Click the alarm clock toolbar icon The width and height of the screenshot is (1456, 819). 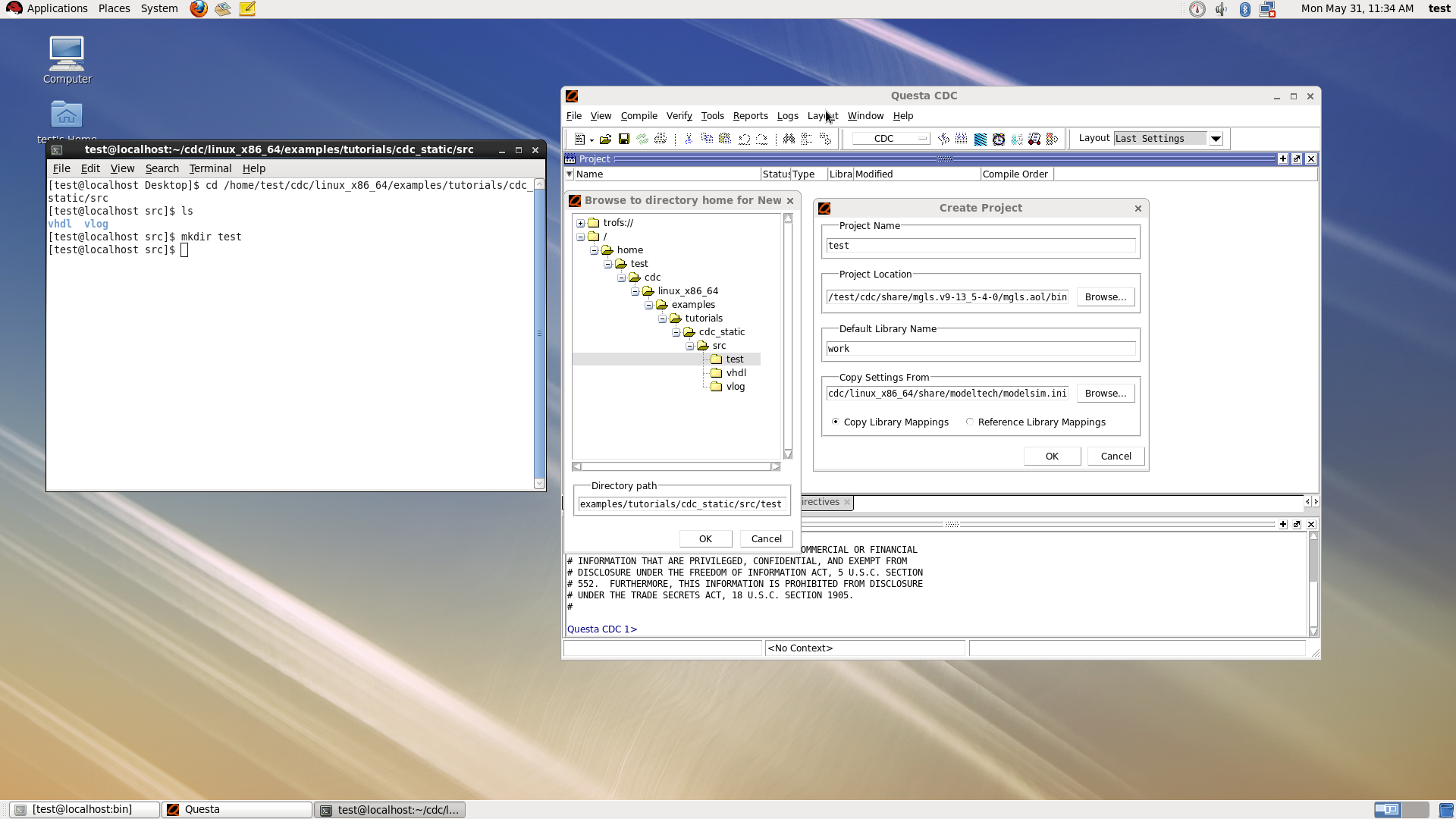click(999, 139)
